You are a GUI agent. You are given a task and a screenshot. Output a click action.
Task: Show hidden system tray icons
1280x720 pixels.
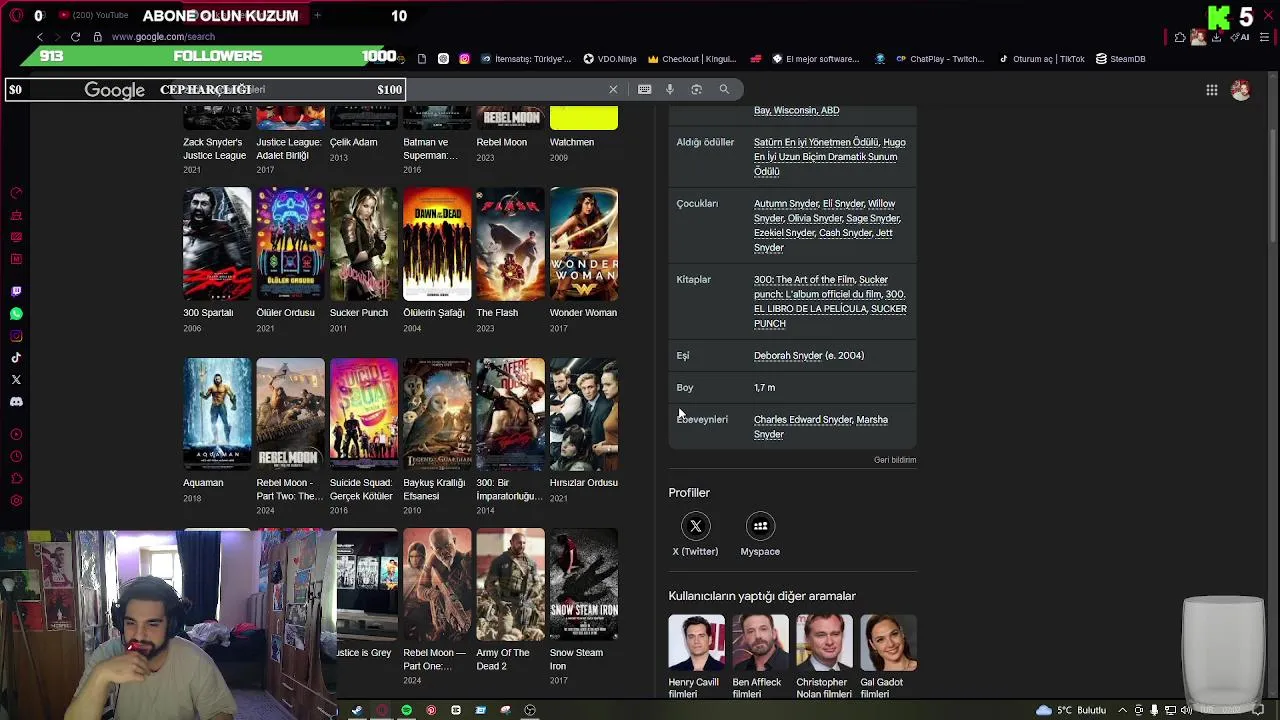point(1121,710)
